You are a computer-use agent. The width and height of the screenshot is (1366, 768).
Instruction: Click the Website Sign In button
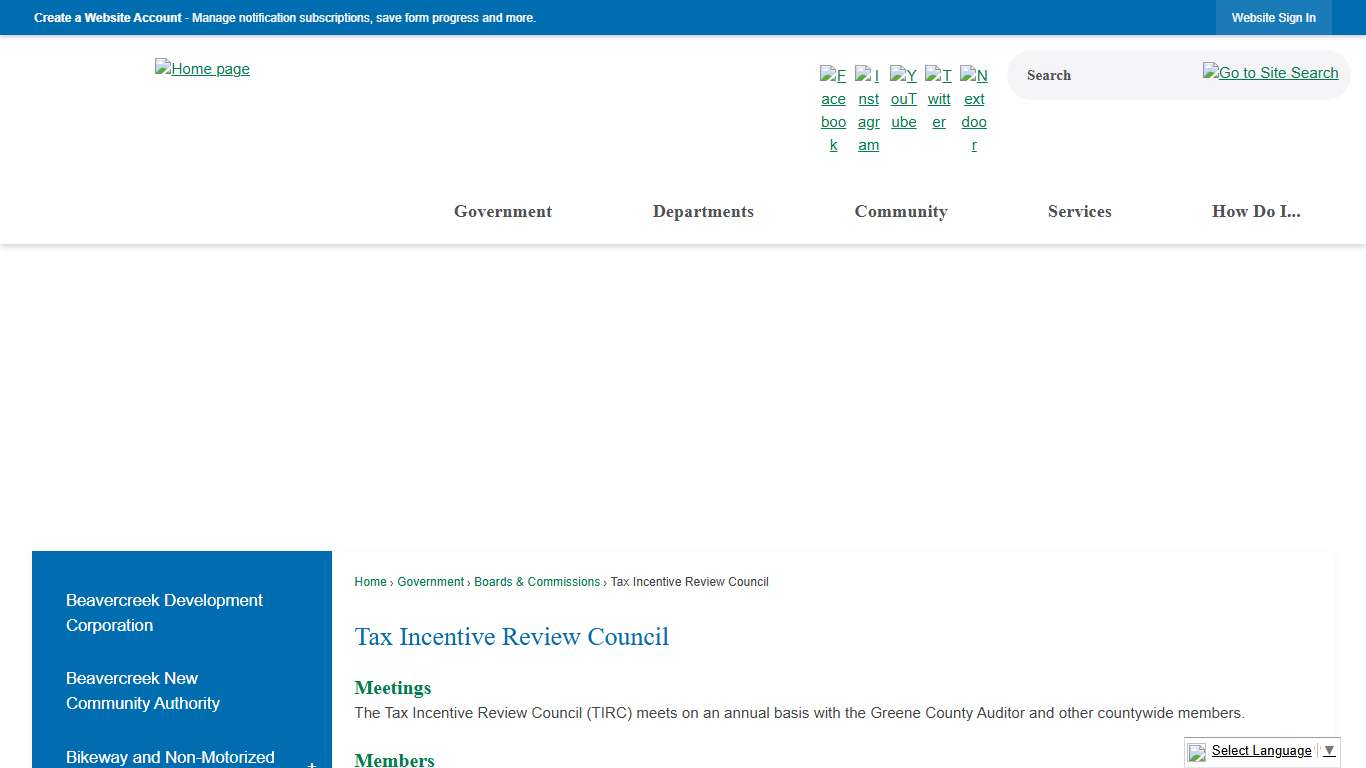pos(1274,17)
